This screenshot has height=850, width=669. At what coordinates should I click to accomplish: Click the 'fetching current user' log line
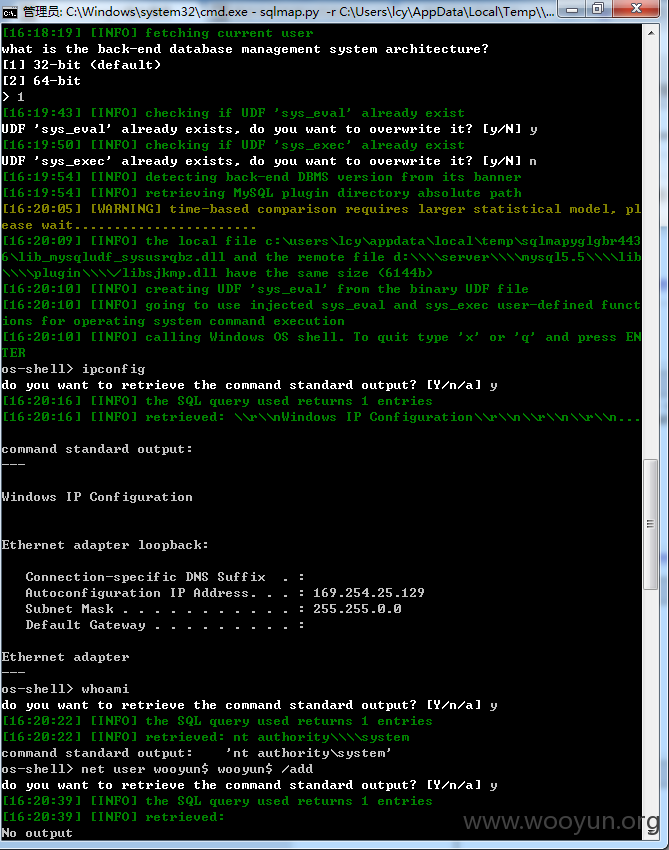pos(158,33)
